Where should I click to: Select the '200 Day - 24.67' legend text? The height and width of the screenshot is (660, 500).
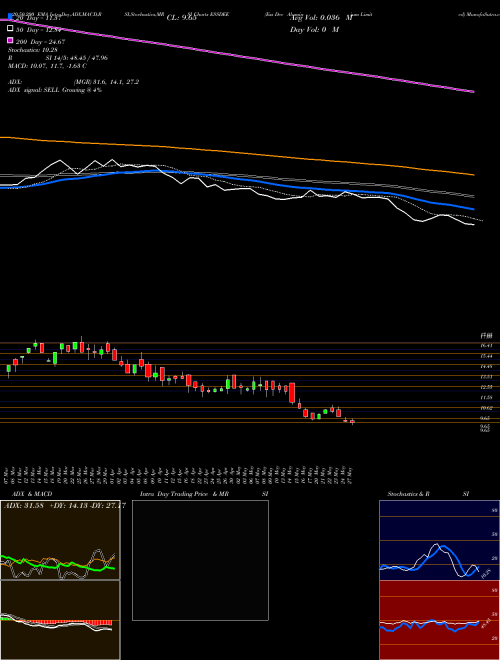[40, 41]
